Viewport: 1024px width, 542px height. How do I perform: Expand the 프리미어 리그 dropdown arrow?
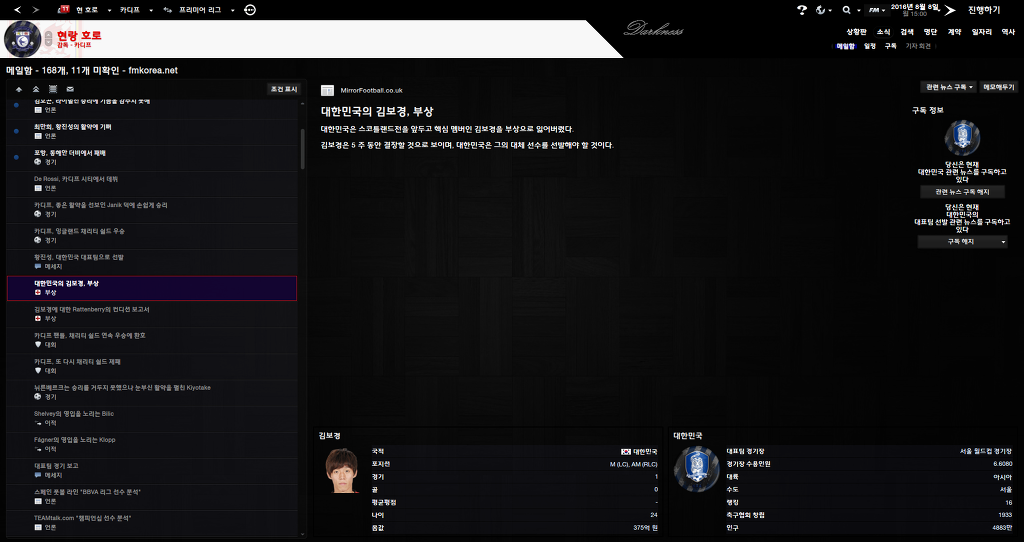click(x=232, y=10)
